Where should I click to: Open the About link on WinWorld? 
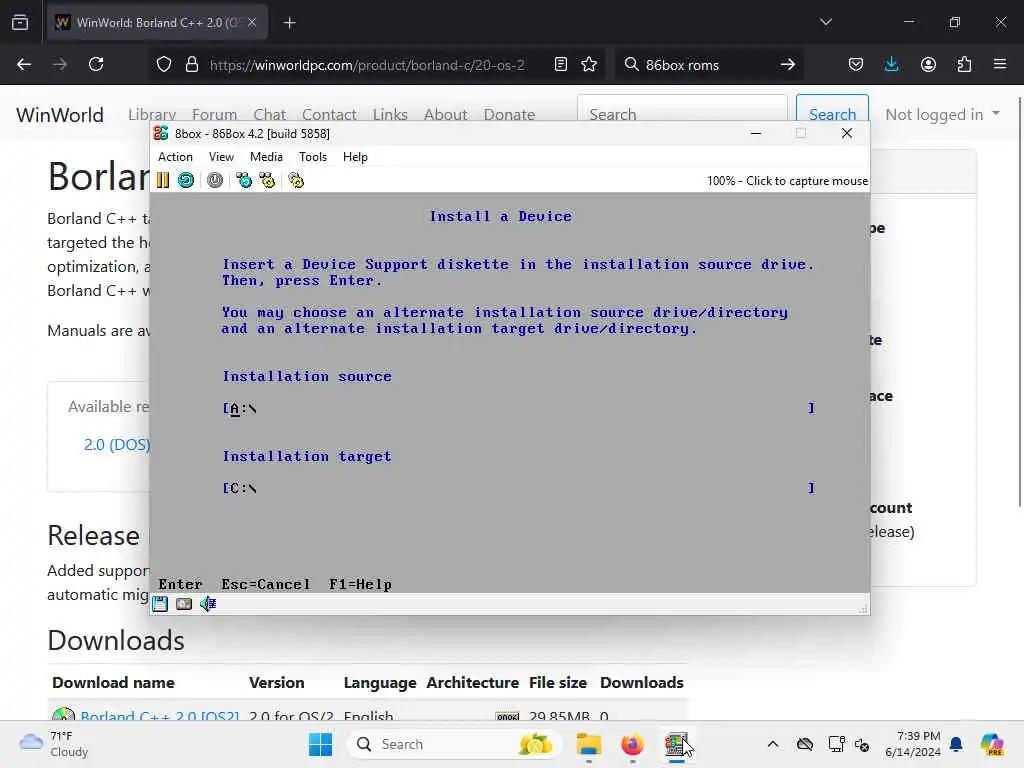(446, 115)
